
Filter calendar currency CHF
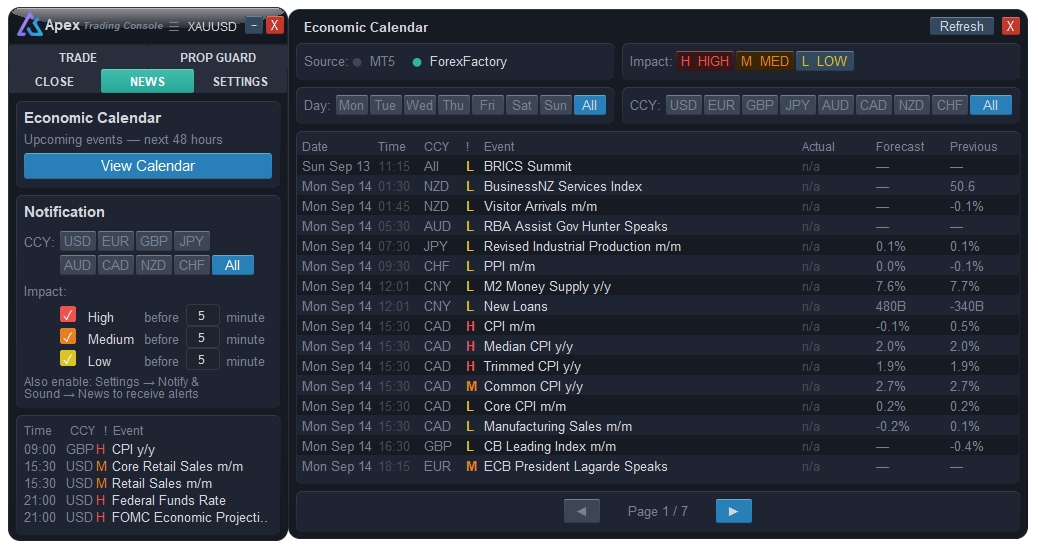coord(950,105)
